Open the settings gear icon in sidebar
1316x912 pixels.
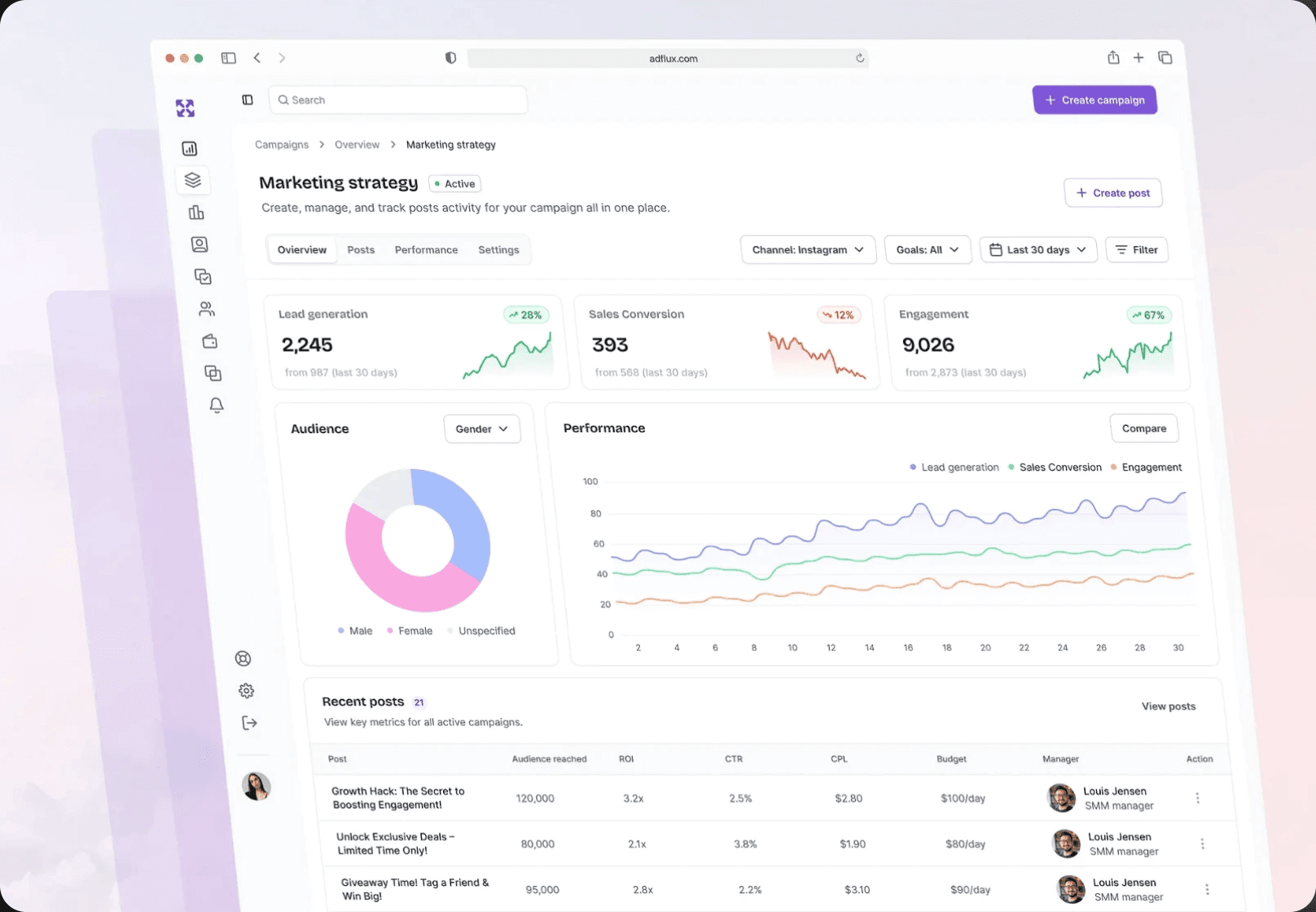pyautogui.click(x=247, y=691)
